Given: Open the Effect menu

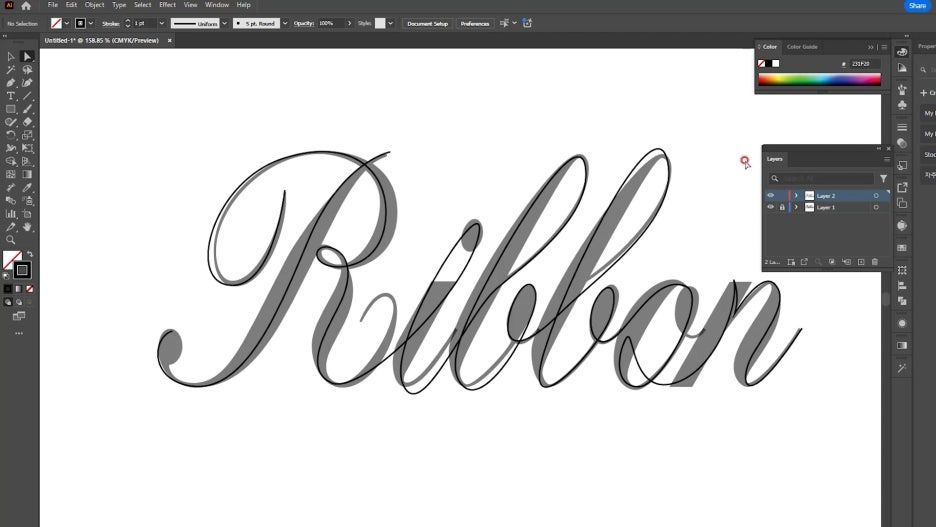Looking at the screenshot, I should 167,5.
